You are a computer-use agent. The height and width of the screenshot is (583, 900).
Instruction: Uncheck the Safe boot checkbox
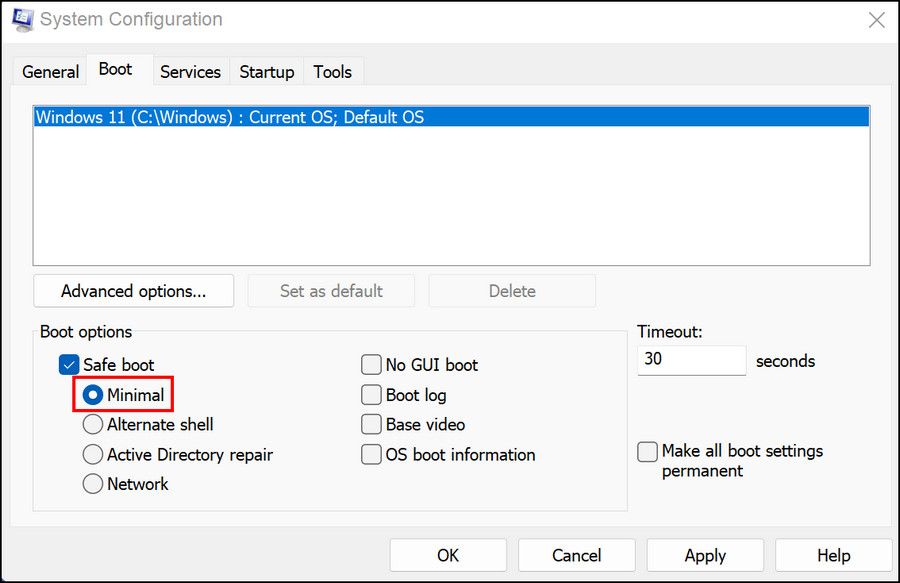(x=69, y=365)
